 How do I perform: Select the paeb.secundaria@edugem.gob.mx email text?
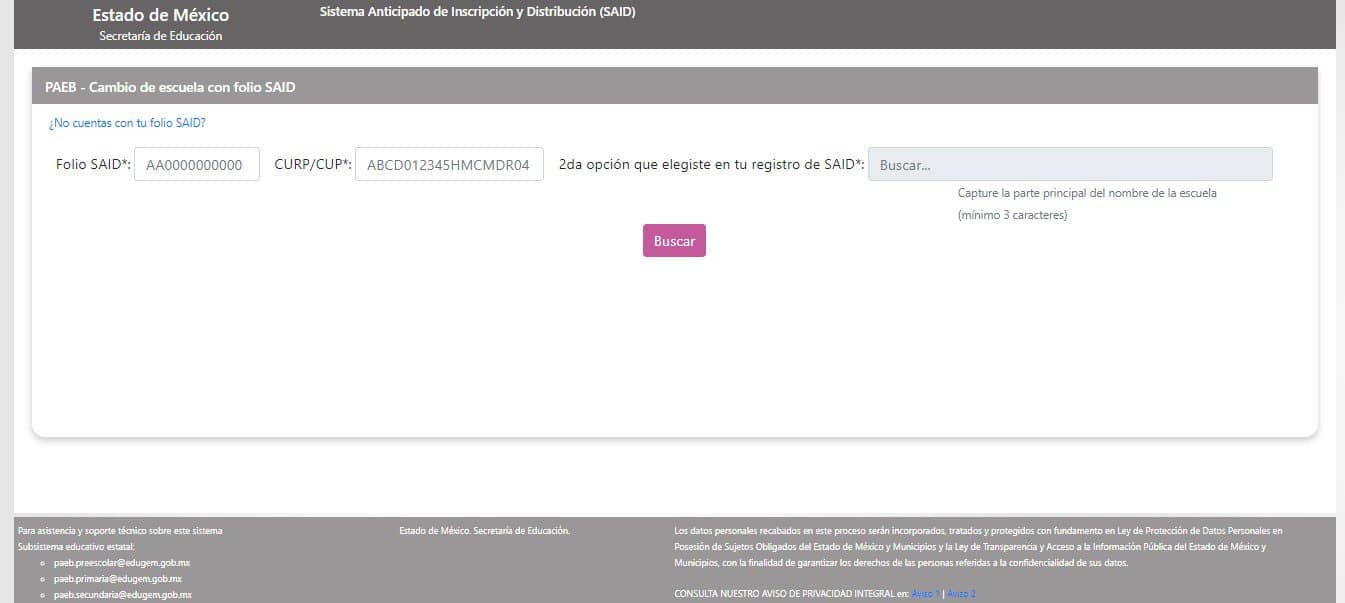pos(123,595)
